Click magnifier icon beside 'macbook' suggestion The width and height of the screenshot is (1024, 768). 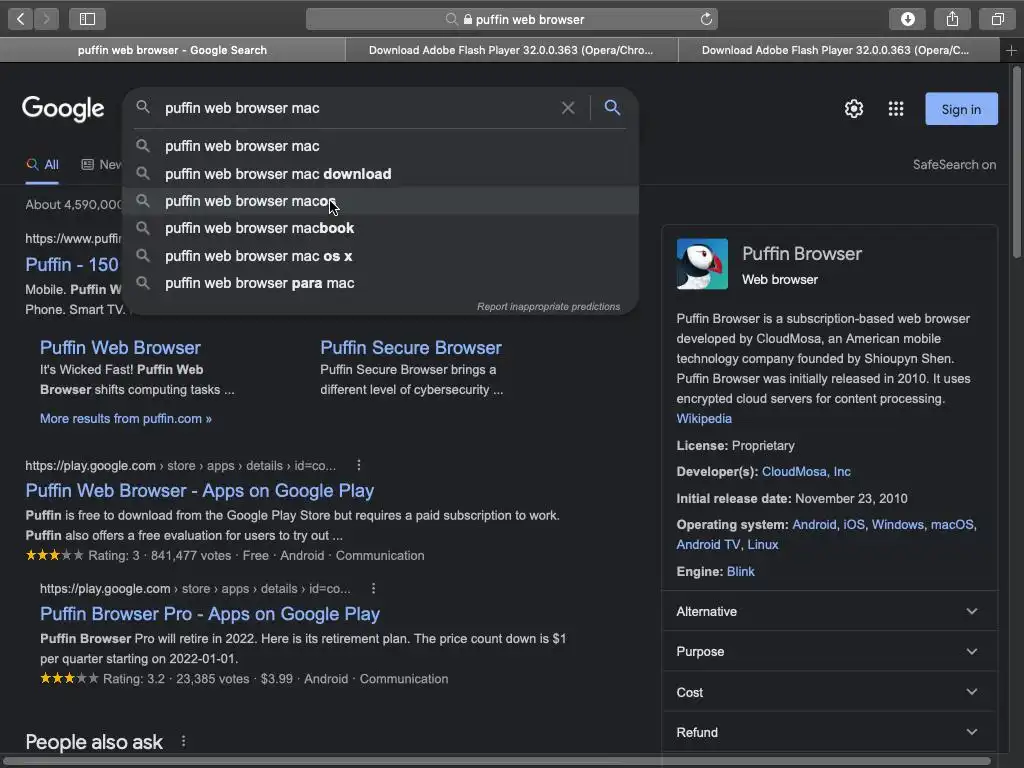[x=142, y=228]
